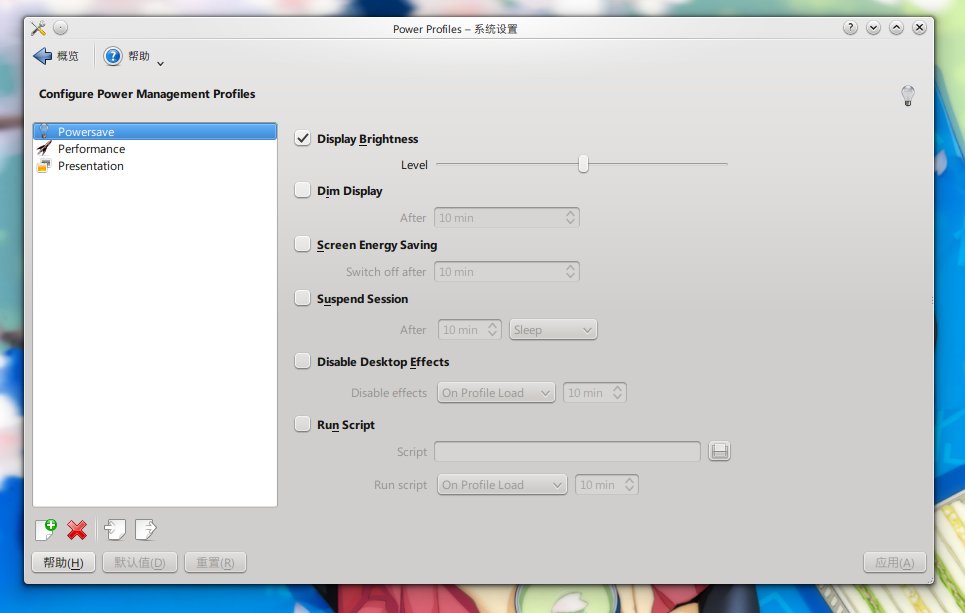Expand the toolbar overflow chevron beside help

click(x=161, y=63)
